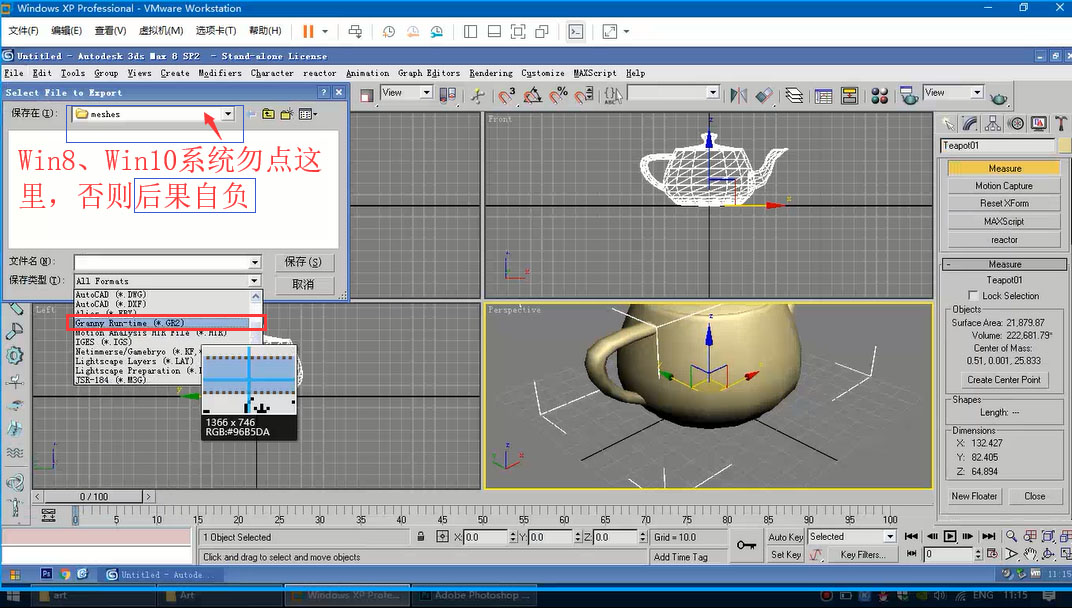Open the Graph Editors menu

(429, 73)
